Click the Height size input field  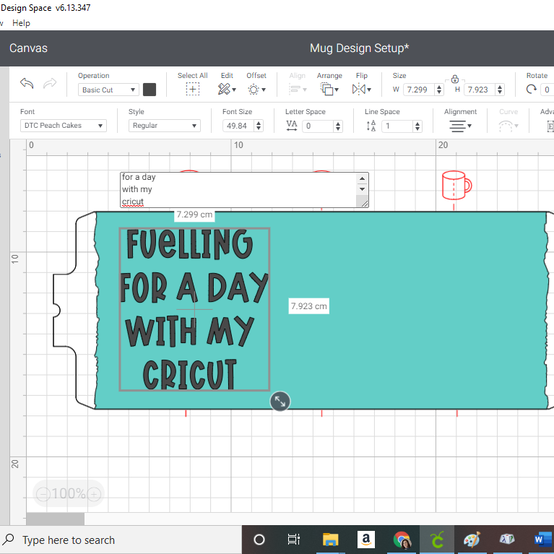pyautogui.click(x=480, y=90)
